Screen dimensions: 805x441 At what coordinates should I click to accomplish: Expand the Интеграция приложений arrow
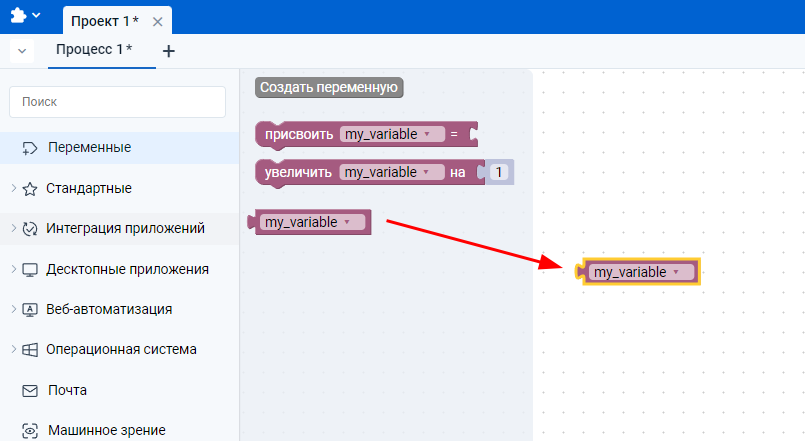tap(14, 228)
